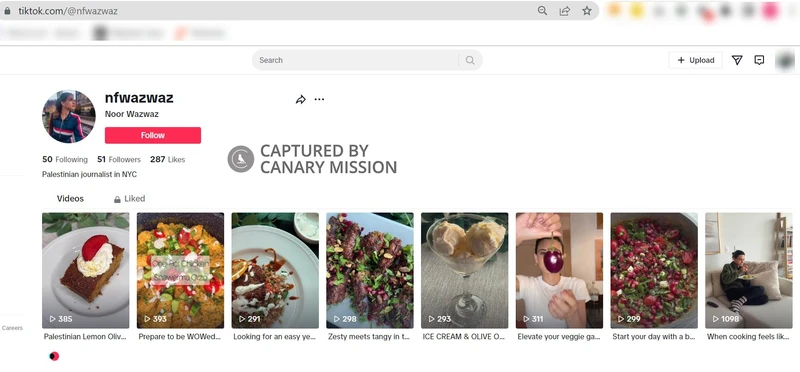Click the lock icon in address bar
Screen dimensions: 800x372
pyautogui.click(x=7, y=11)
